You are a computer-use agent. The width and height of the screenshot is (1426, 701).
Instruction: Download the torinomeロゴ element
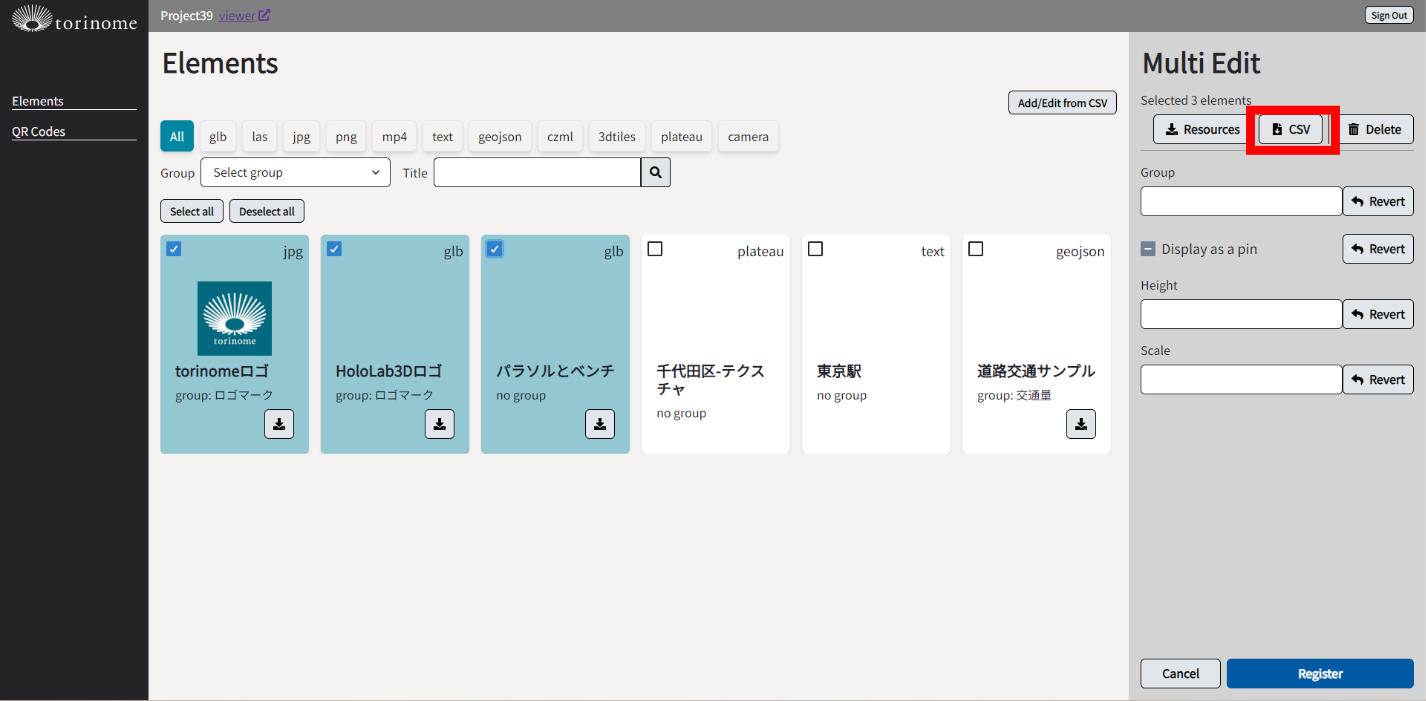click(x=279, y=424)
